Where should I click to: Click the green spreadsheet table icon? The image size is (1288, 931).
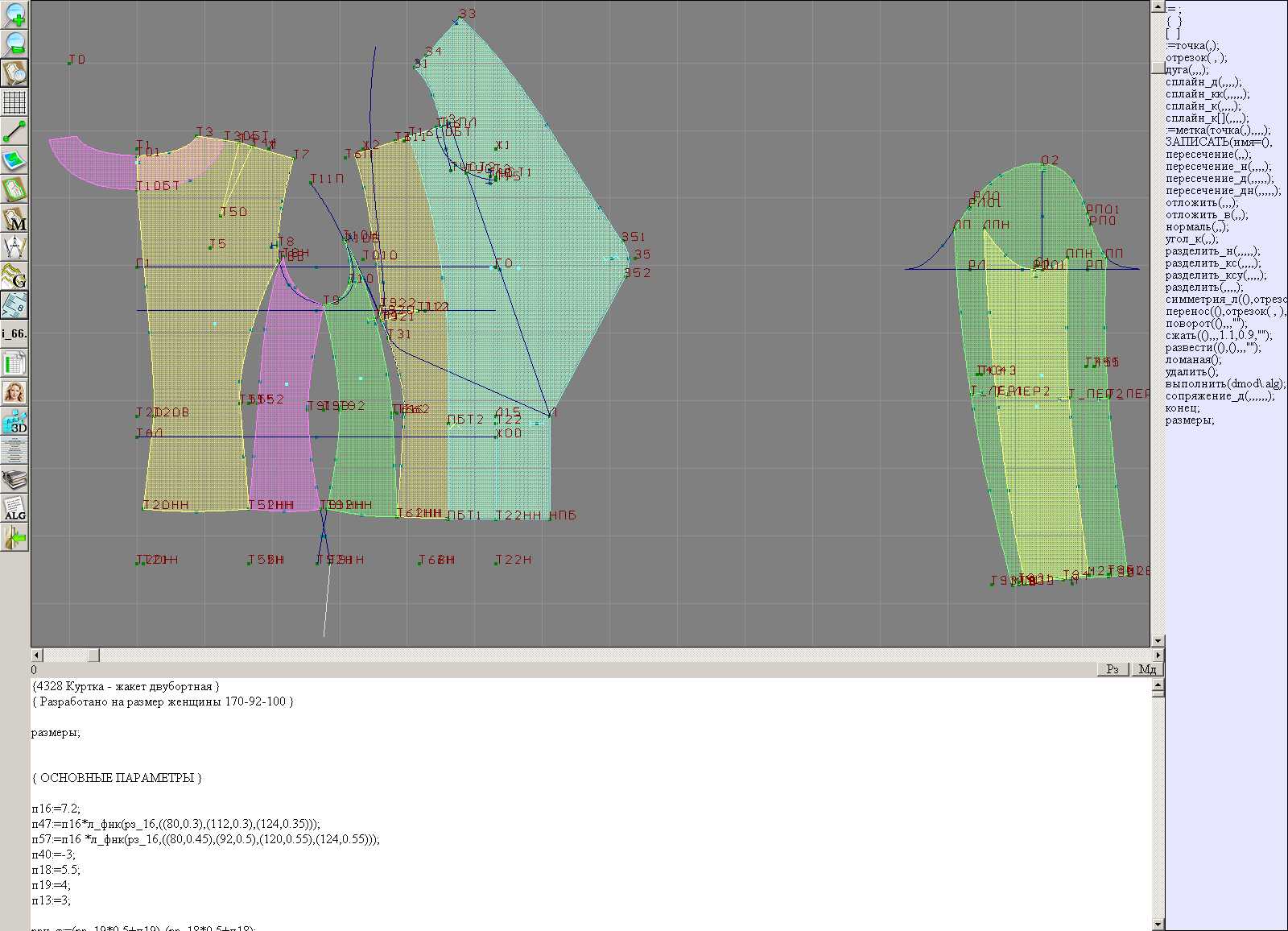tap(14, 364)
